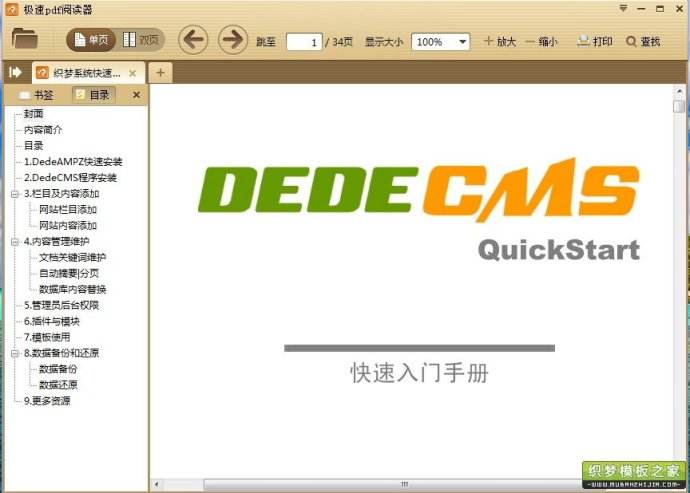Zoom out with the 缩小 button
The height and width of the screenshot is (493, 690).
tap(542, 41)
